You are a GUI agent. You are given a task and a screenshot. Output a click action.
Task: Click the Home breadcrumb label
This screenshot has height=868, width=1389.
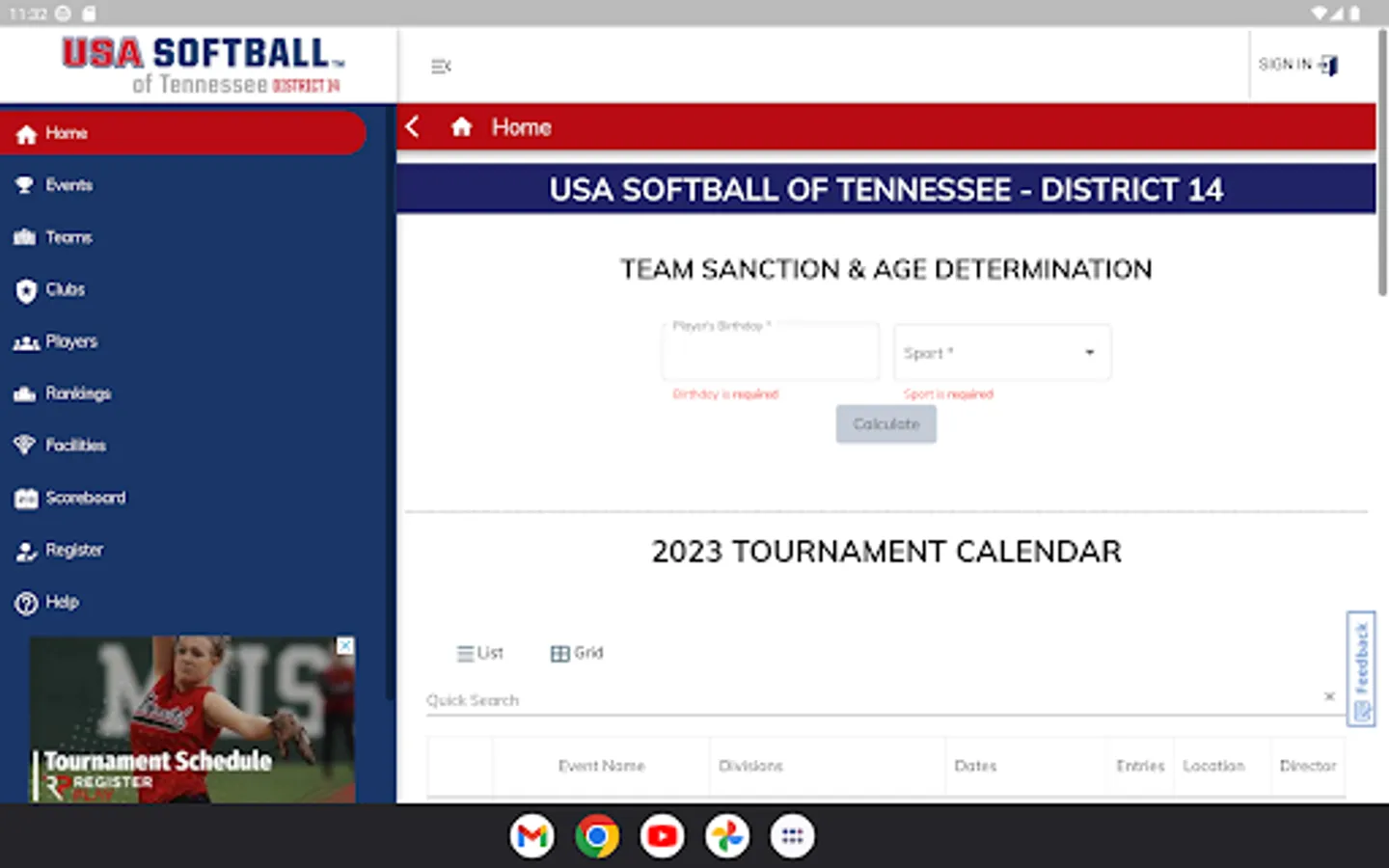coord(522,127)
